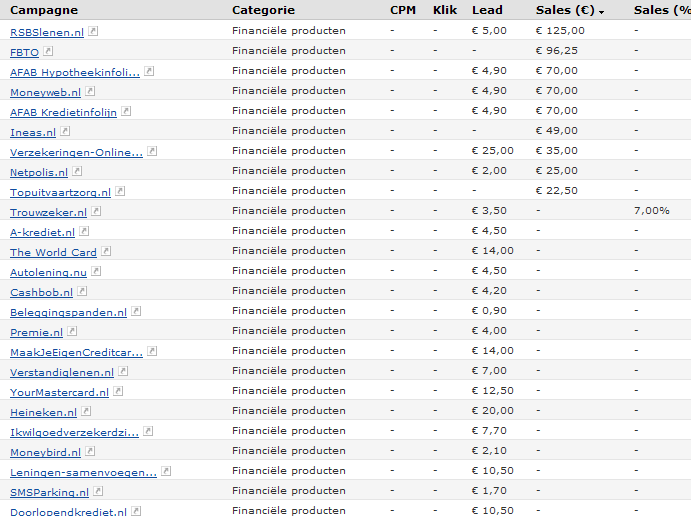This screenshot has height=516, width=691.
Task: Select the € 12,50 lead value
Action: coord(492,391)
